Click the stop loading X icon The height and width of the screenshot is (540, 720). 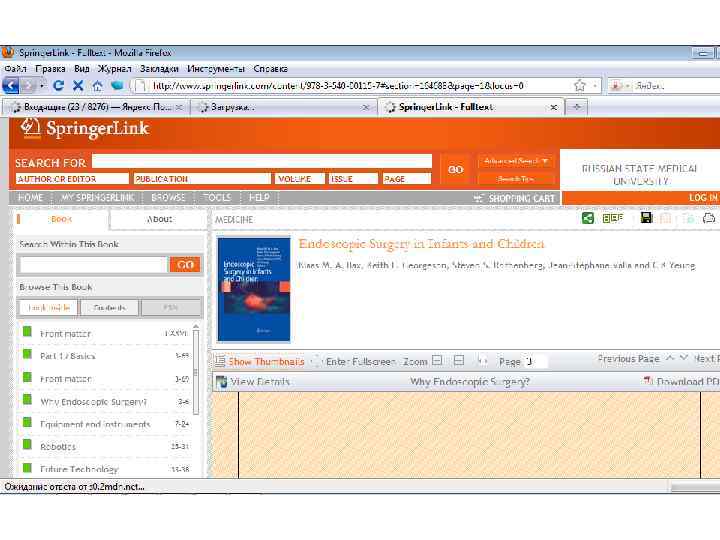pyautogui.click(x=78, y=85)
